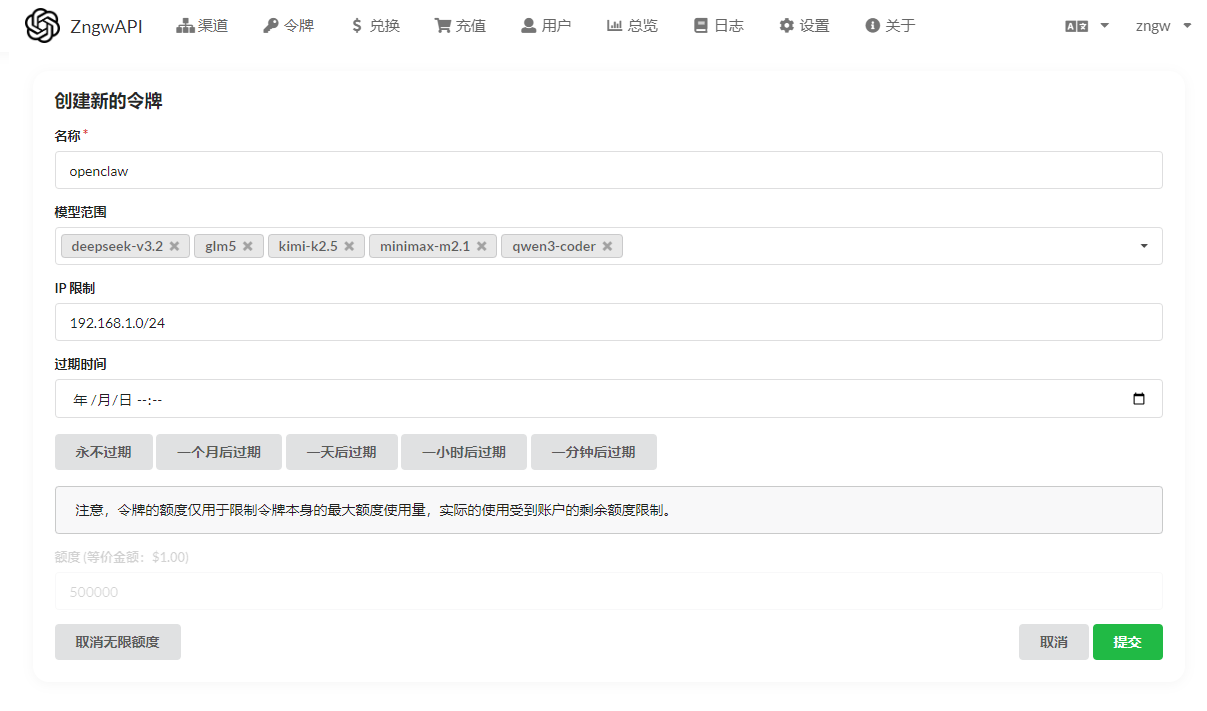Open the zngw user menu
This screenshot has width=1207, height=711.
coord(1163,26)
